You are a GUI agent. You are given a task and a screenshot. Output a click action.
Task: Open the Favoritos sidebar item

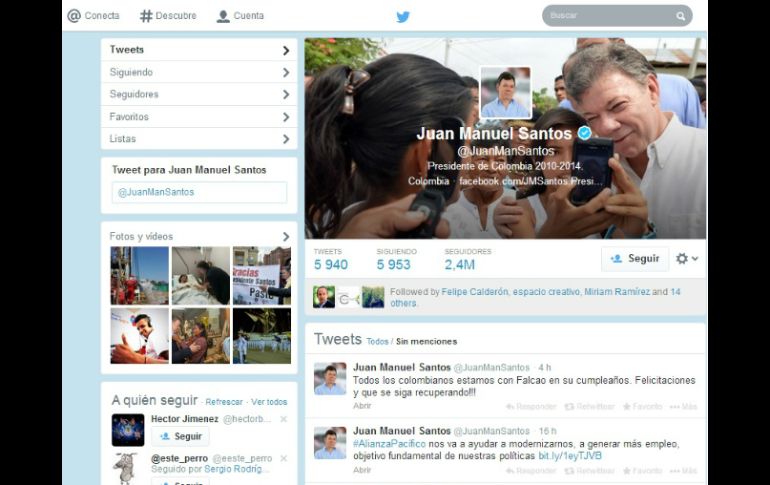[199, 117]
